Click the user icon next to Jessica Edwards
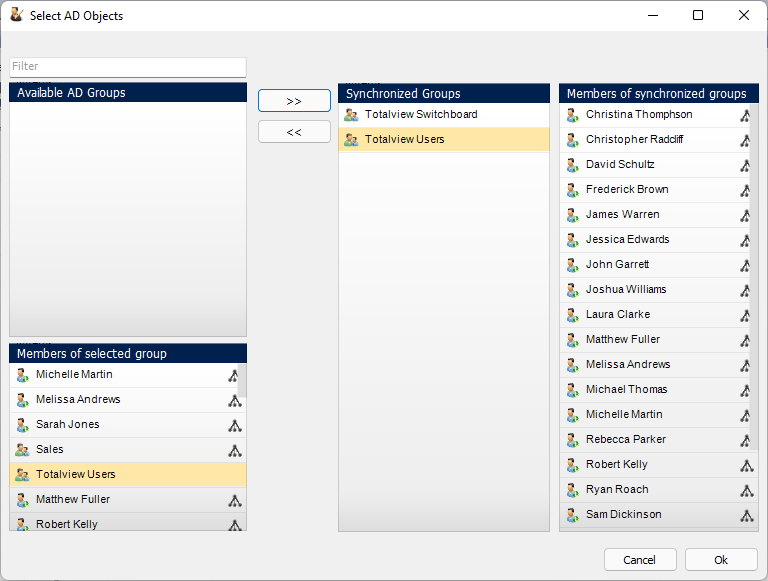768x581 pixels. 572,240
